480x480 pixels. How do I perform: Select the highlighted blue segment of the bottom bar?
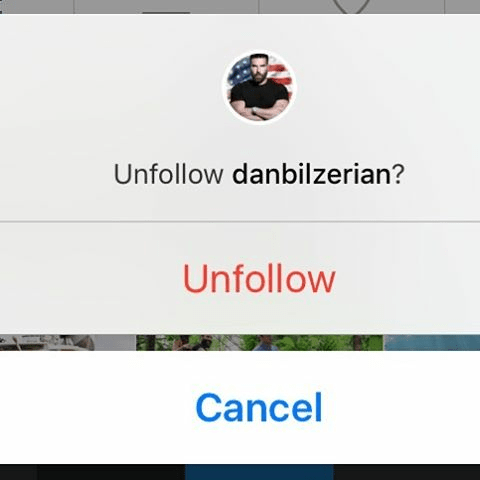[x=259, y=472]
